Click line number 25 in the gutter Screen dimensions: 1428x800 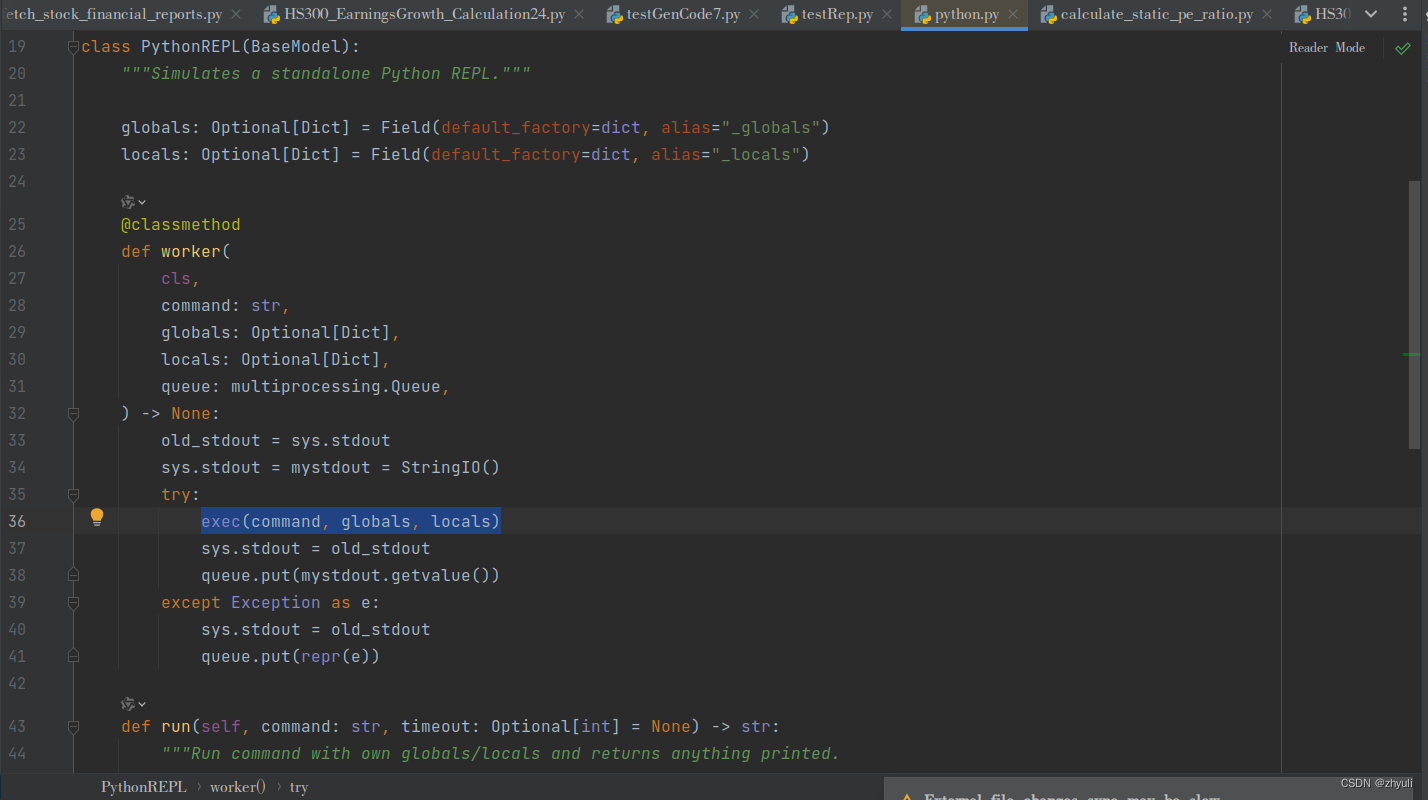(x=16, y=224)
